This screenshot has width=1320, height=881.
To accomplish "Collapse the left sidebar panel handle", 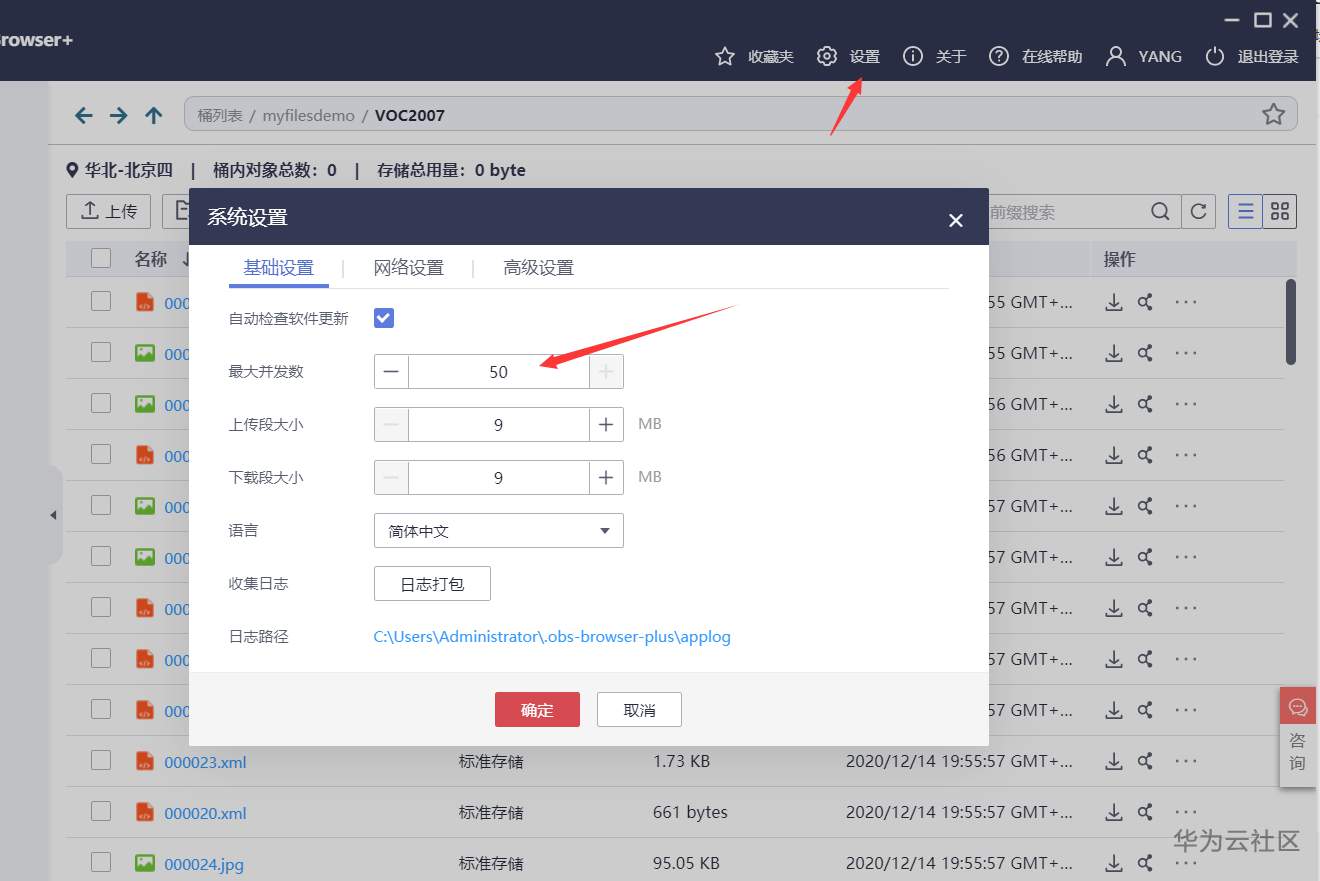I will point(53,515).
